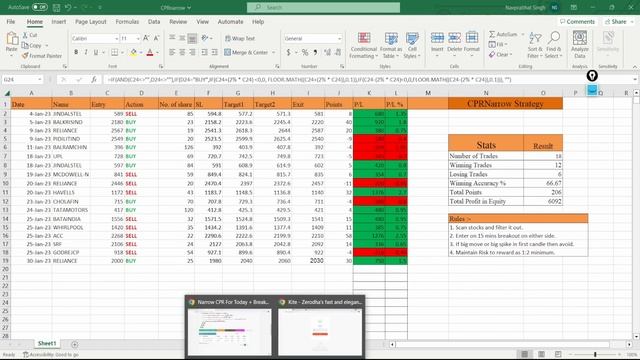Apply the red Font Color swatch
640x360 pixels.
tap(150, 52)
